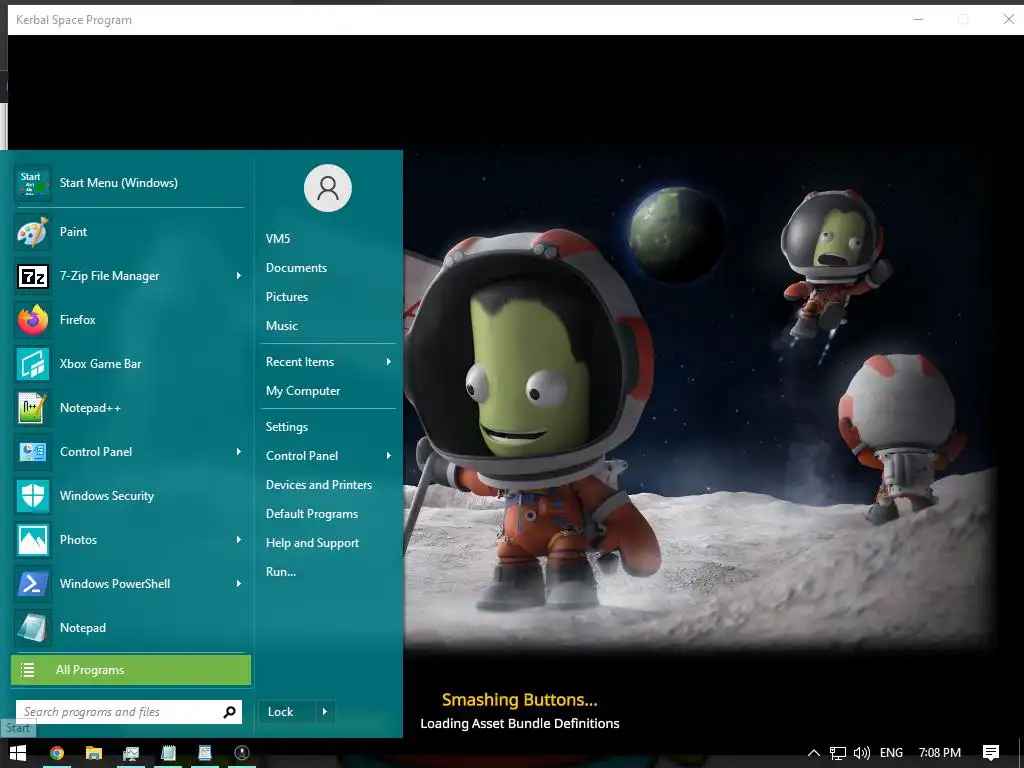Open Windows Security entry
The image size is (1024, 768).
(x=129, y=496)
